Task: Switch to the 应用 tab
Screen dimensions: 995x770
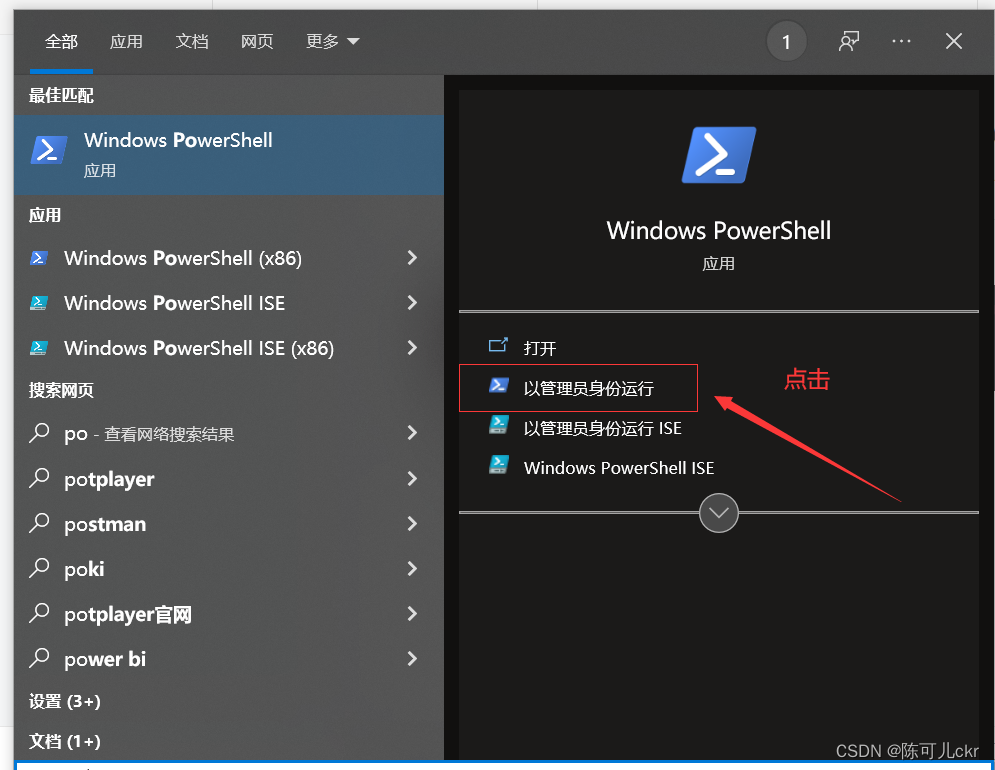Action: (x=126, y=41)
